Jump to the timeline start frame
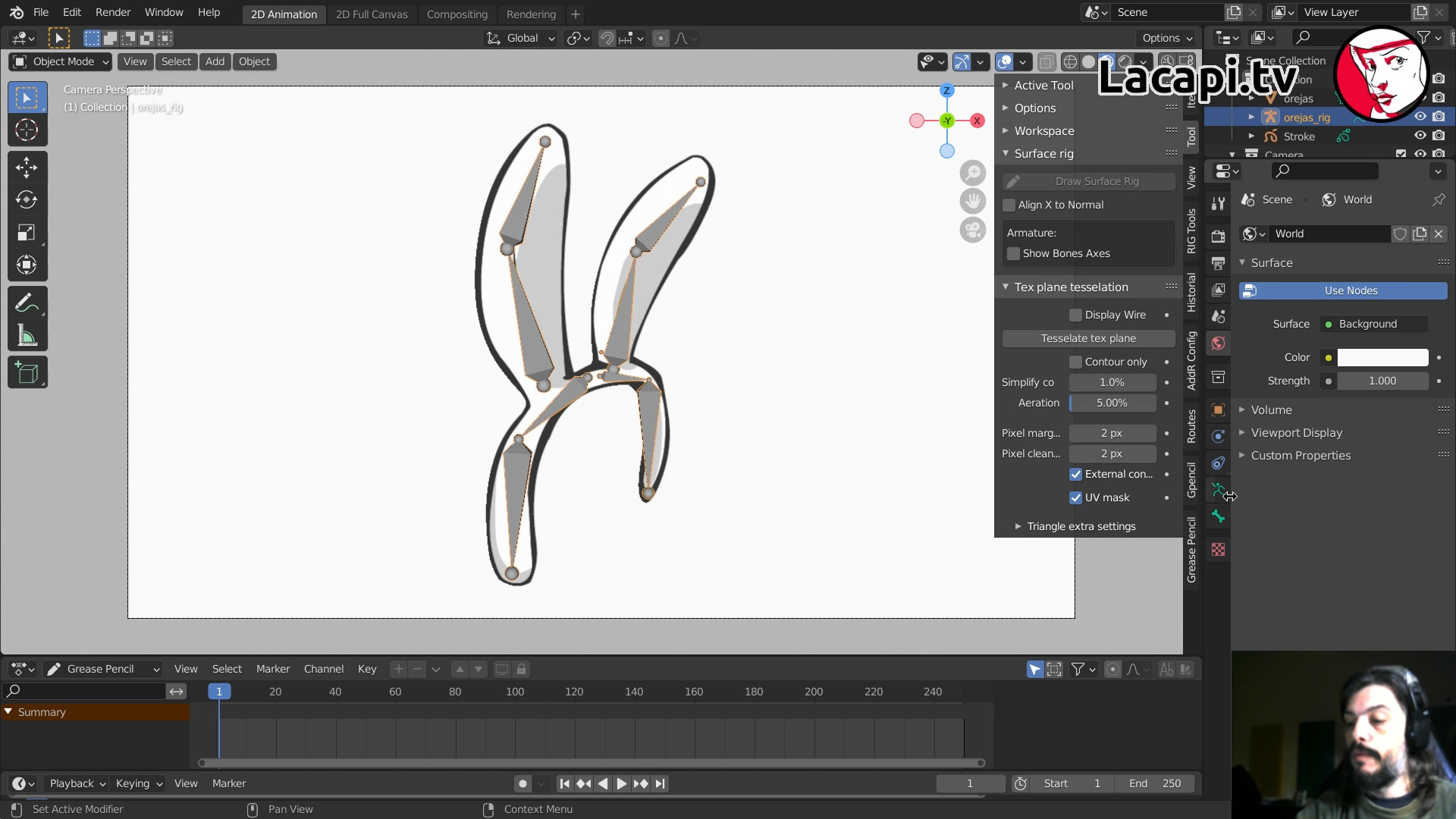This screenshot has width=1456, height=819. tap(564, 783)
